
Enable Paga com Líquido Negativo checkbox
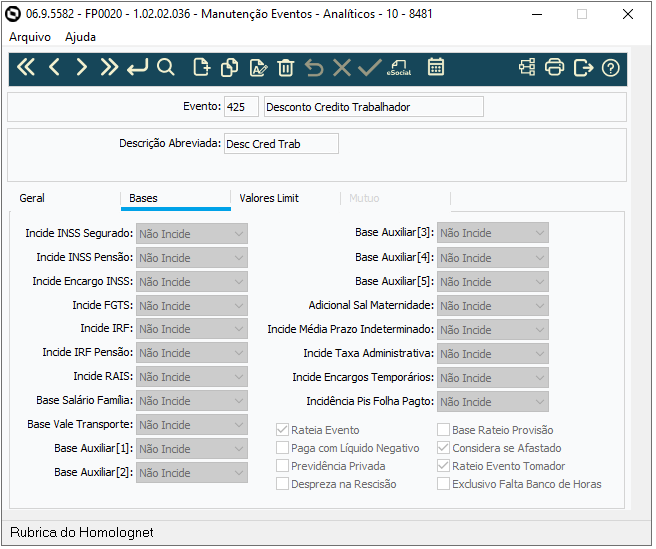(282, 448)
